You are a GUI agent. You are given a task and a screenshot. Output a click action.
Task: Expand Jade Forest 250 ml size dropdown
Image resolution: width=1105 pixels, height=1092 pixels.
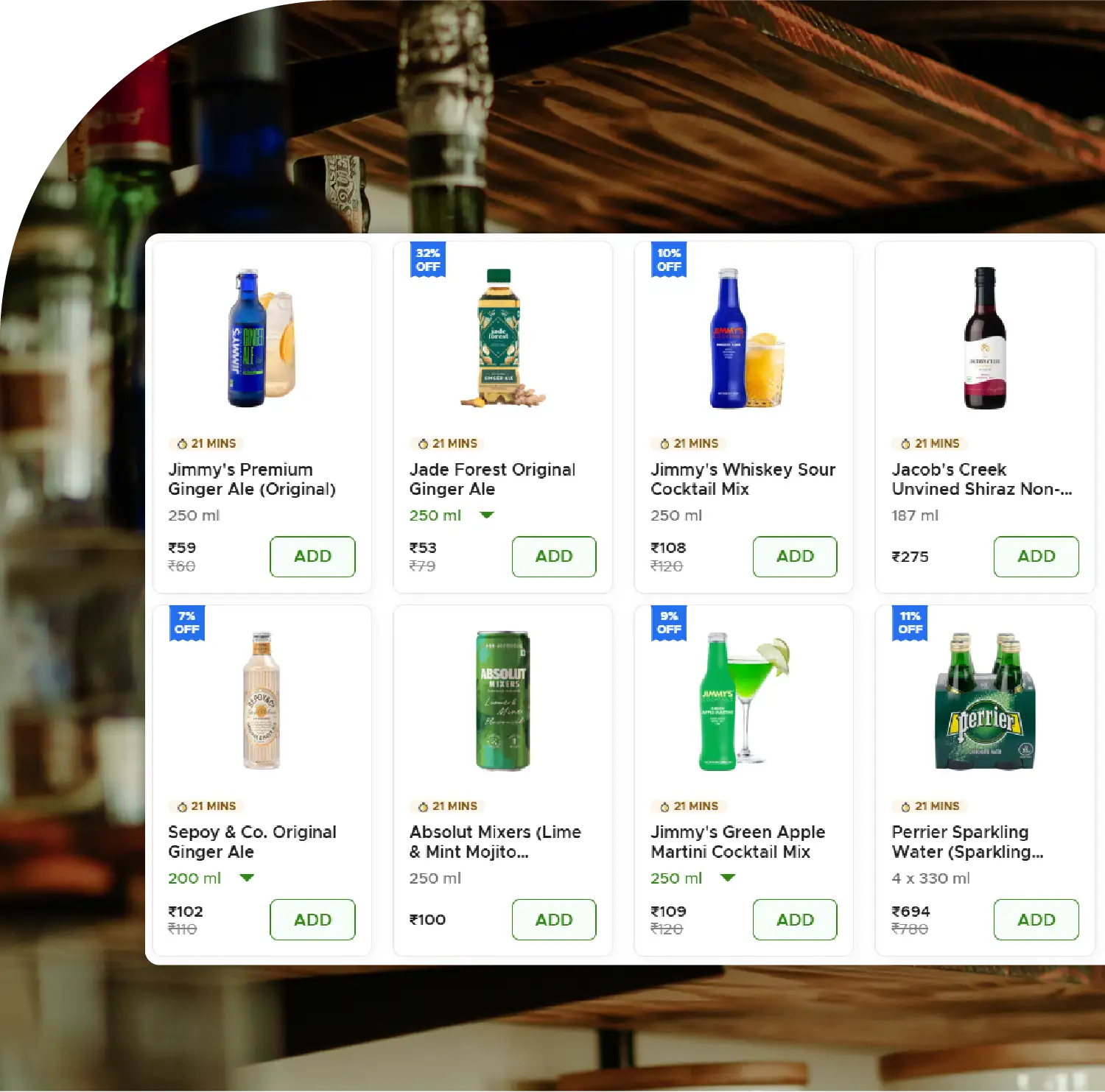452,515
